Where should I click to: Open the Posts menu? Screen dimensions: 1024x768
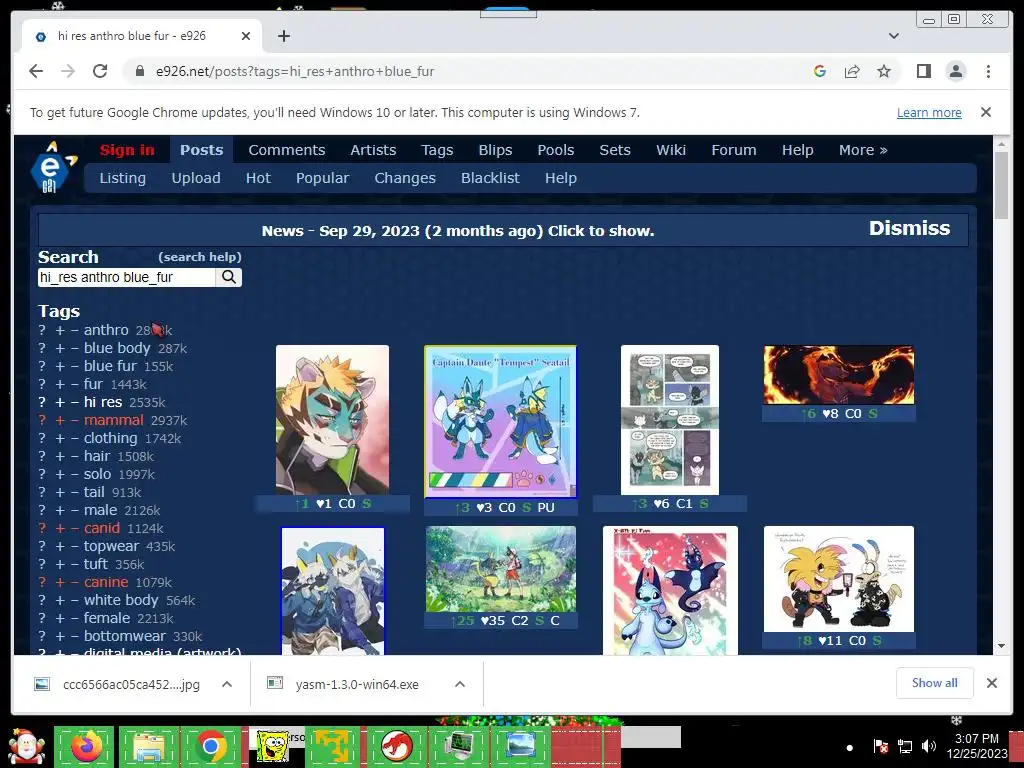(x=202, y=150)
